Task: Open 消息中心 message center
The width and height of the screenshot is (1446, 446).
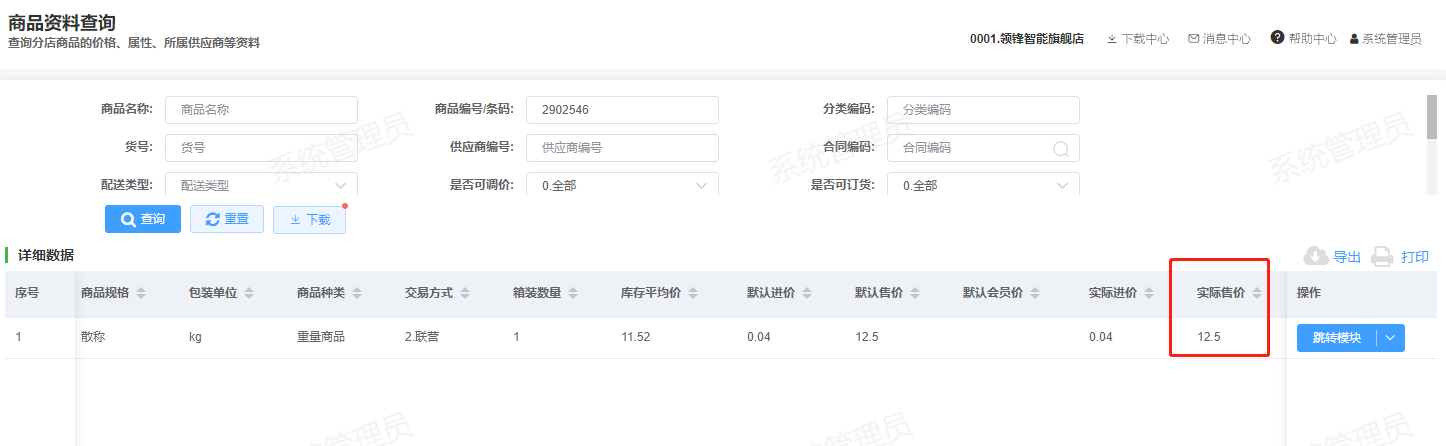Action: click(1219, 39)
